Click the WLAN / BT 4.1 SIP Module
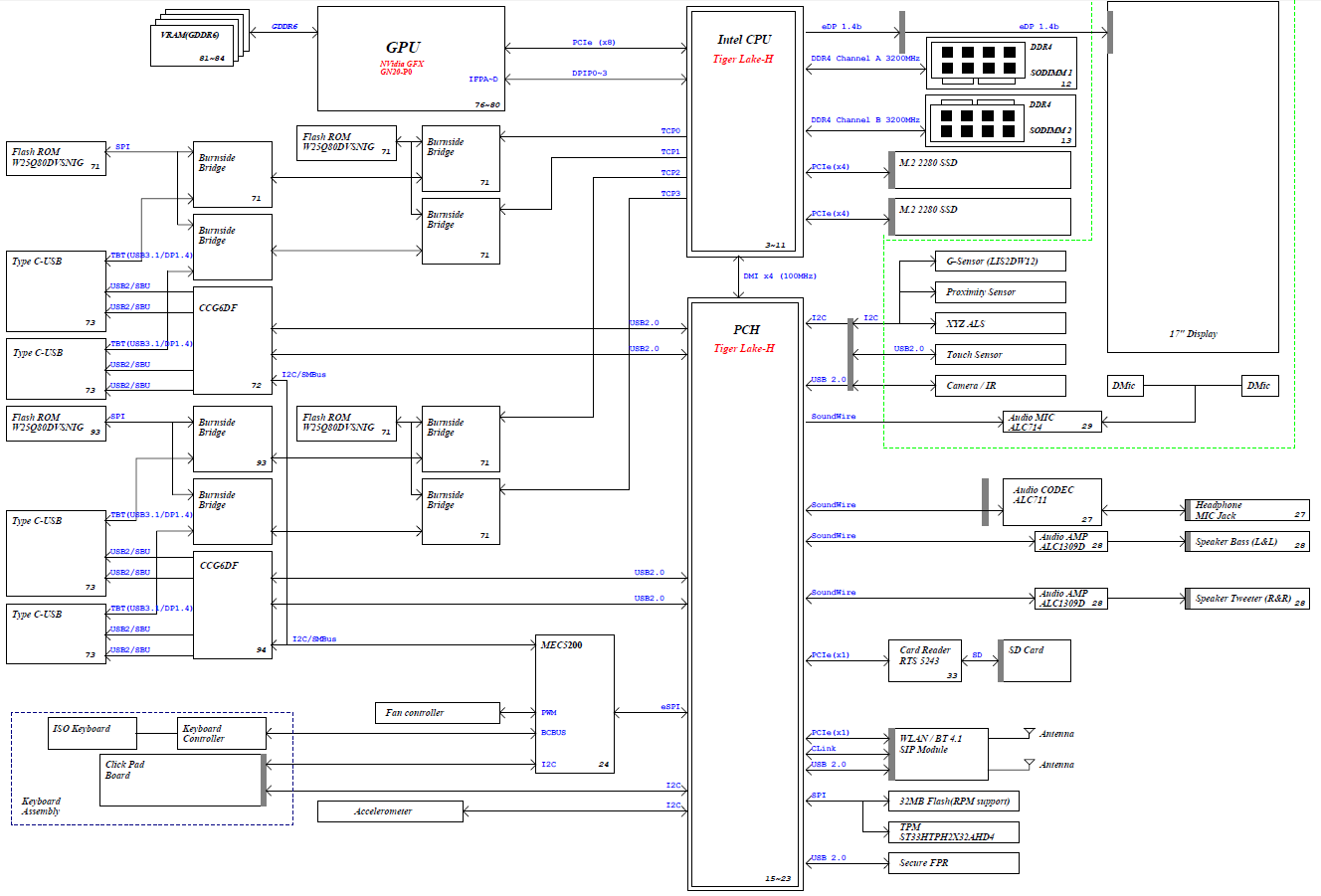1321x896 pixels. pyautogui.click(x=940, y=754)
